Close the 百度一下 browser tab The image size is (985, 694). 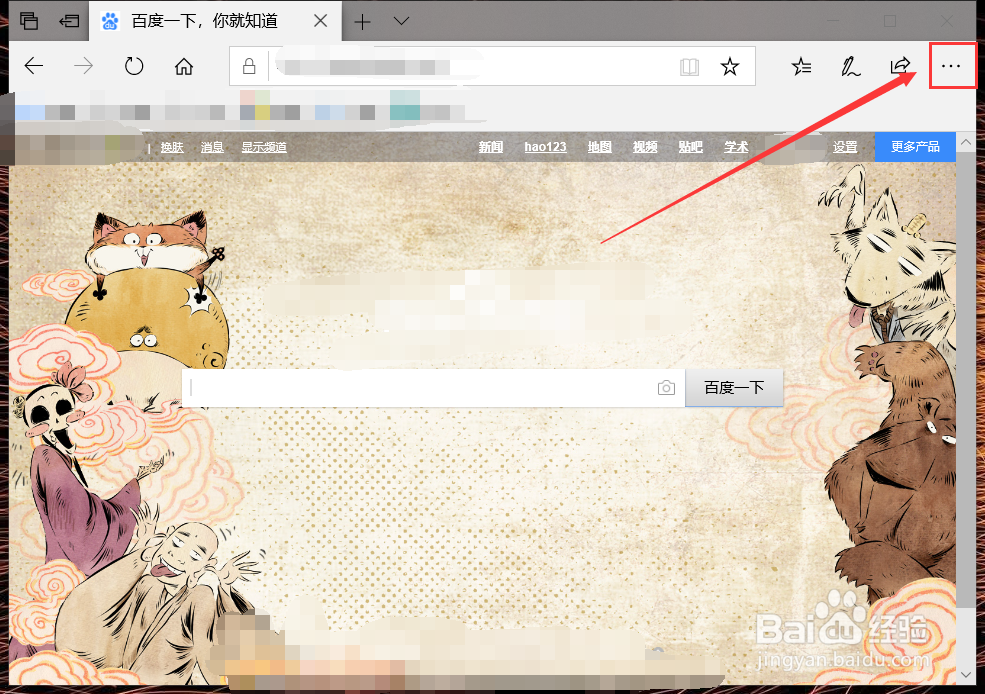point(320,21)
